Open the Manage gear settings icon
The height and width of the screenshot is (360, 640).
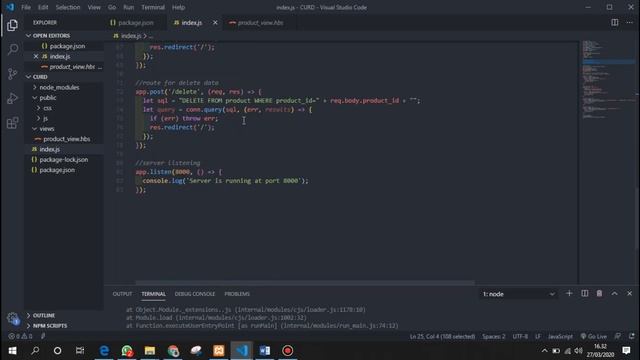coord(12,318)
